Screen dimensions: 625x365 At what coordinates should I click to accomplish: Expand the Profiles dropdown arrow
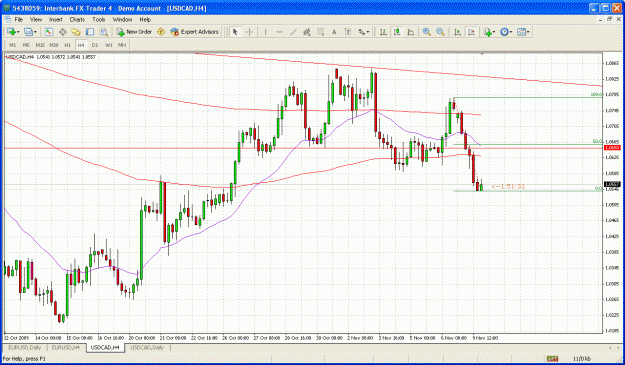pyautogui.click(x=35, y=32)
